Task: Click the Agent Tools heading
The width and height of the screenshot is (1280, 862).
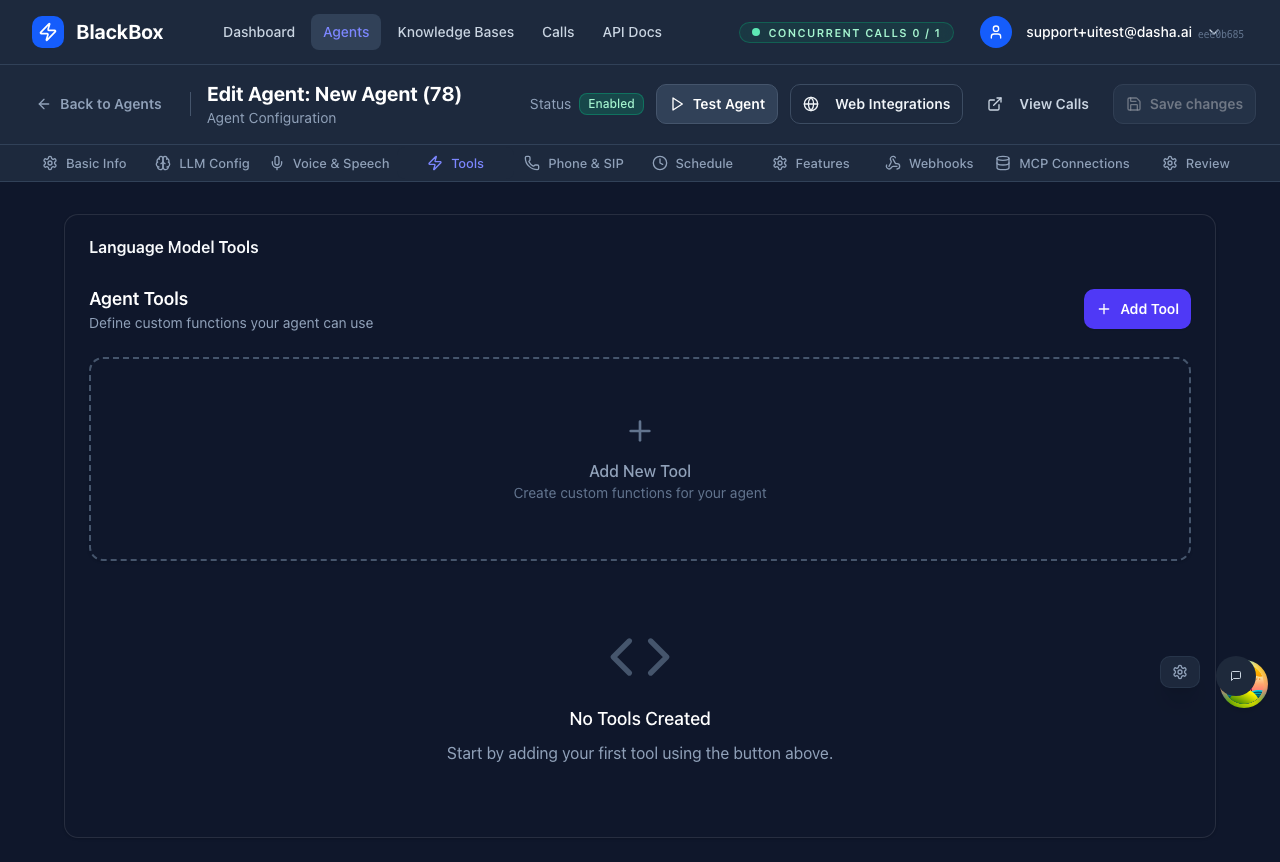Action: (x=139, y=299)
